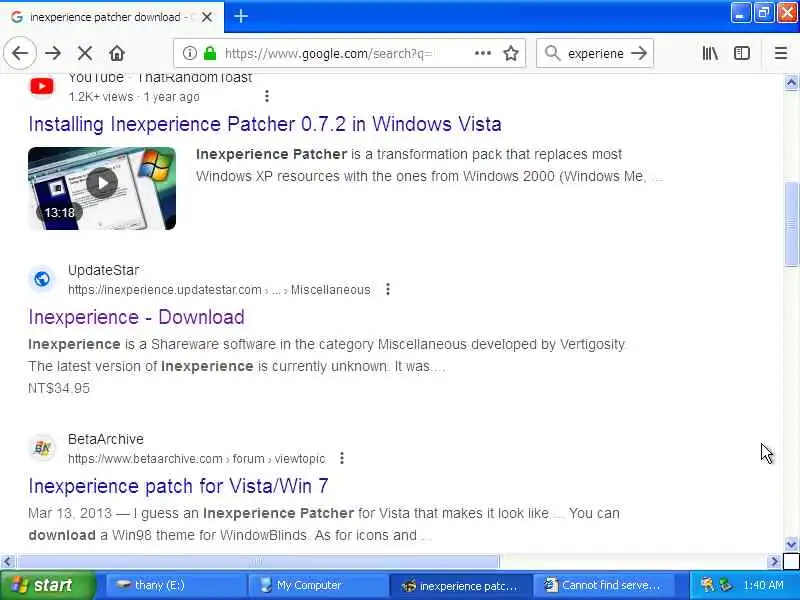The height and width of the screenshot is (600, 800).
Task: Click the second system tray icon
Action: 725,585
